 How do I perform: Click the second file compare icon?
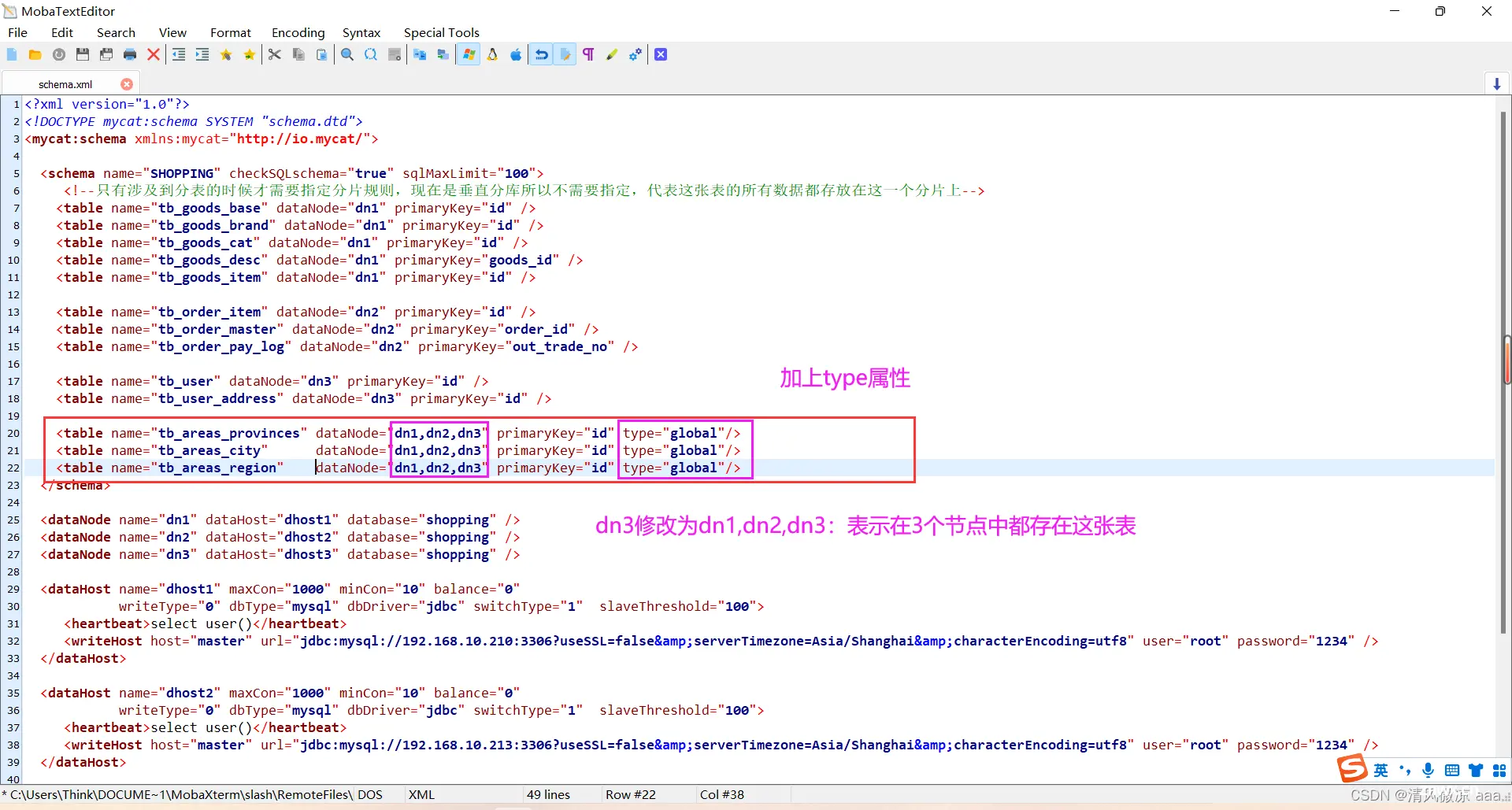coord(443,54)
